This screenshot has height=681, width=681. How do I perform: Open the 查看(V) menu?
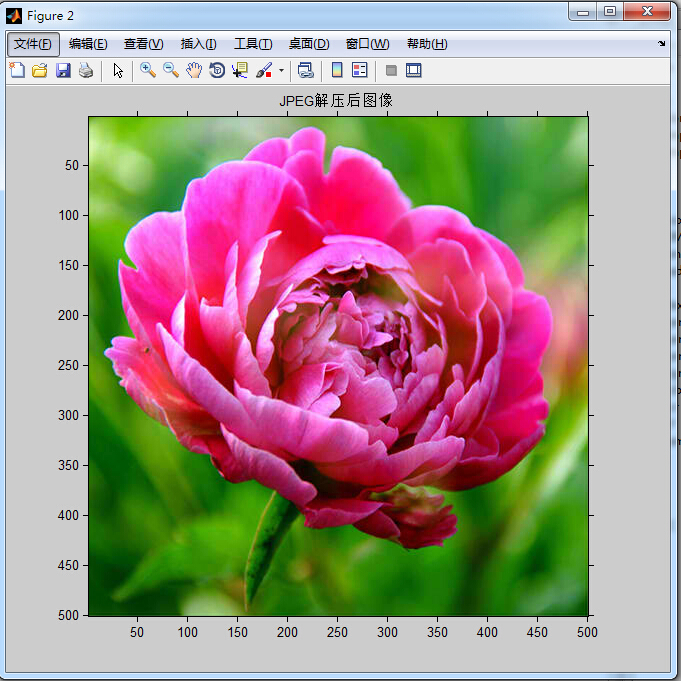[143, 44]
